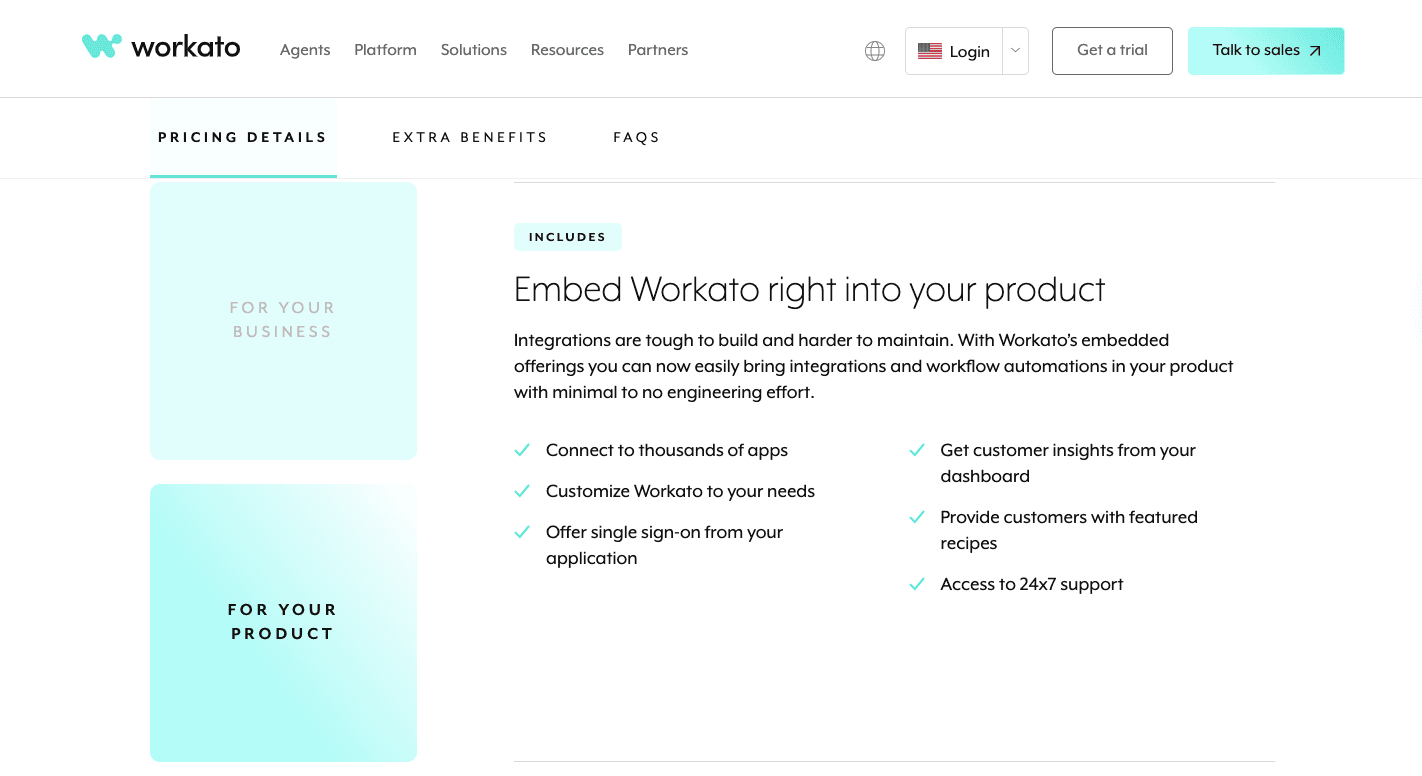The width and height of the screenshot is (1422, 776).
Task: Open the Agents navigation link
Action: [x=305, y=50]
